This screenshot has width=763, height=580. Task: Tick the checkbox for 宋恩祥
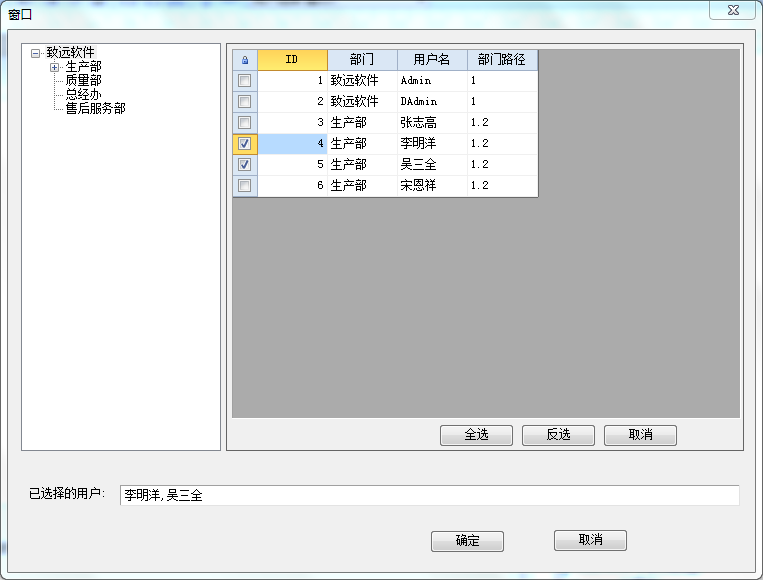click(x=245, y=186)
